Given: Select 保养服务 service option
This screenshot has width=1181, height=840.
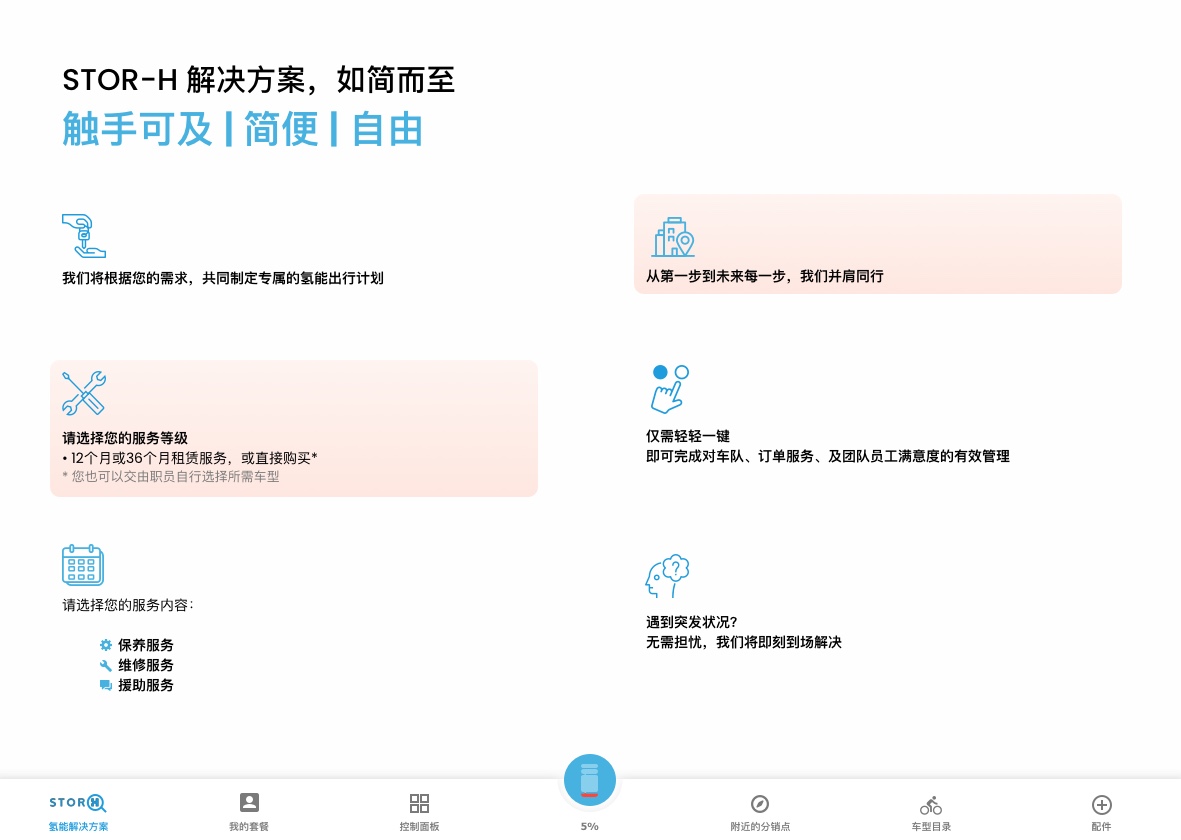Looking at the screenshot, I should (145, 645).
